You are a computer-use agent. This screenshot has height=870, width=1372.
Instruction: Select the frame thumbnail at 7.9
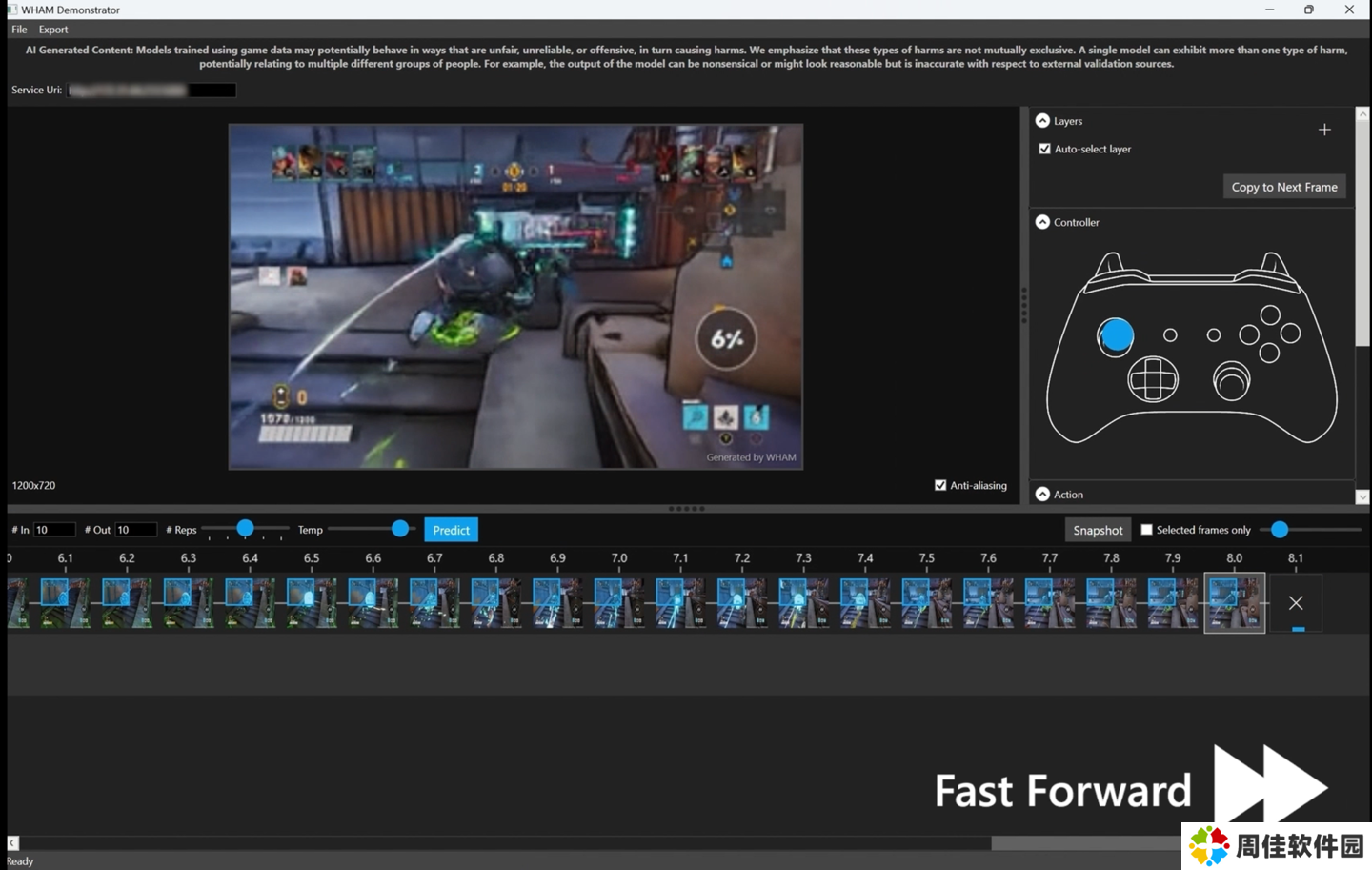(1173, 602)
